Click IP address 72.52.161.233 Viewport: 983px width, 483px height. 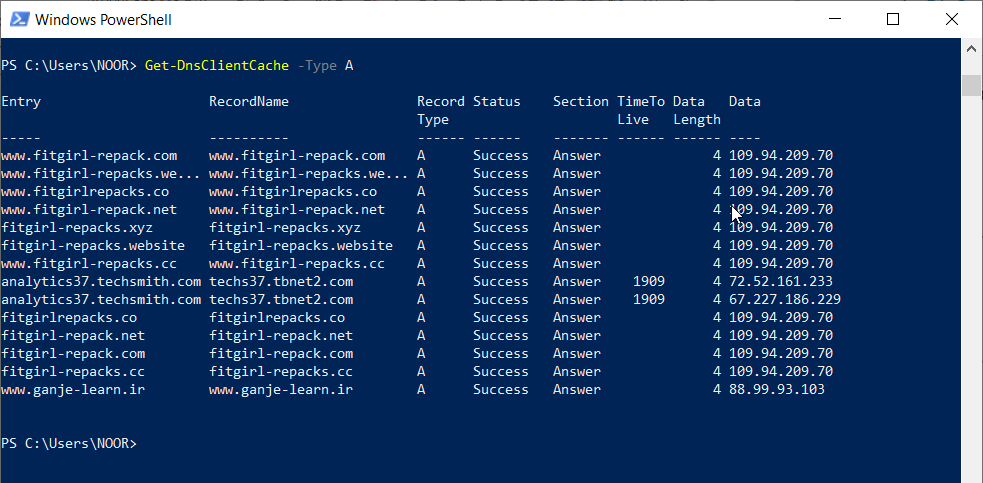point(781,282)
